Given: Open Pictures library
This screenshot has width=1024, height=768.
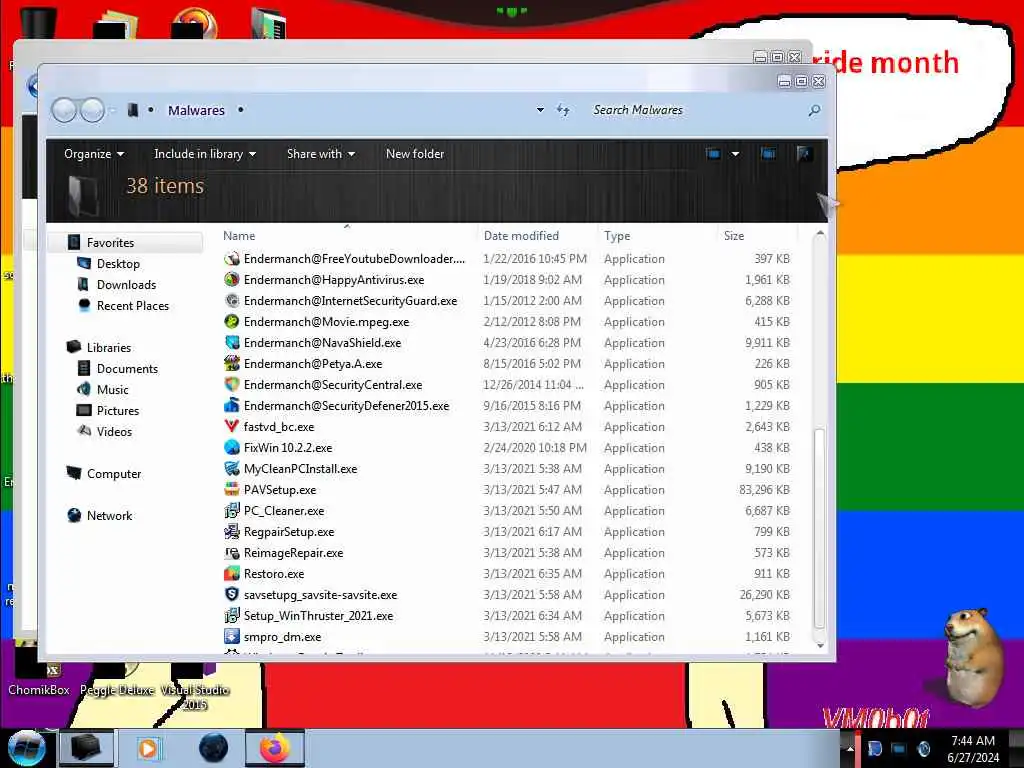Looking at the screenshot, I should click(118, 410).
